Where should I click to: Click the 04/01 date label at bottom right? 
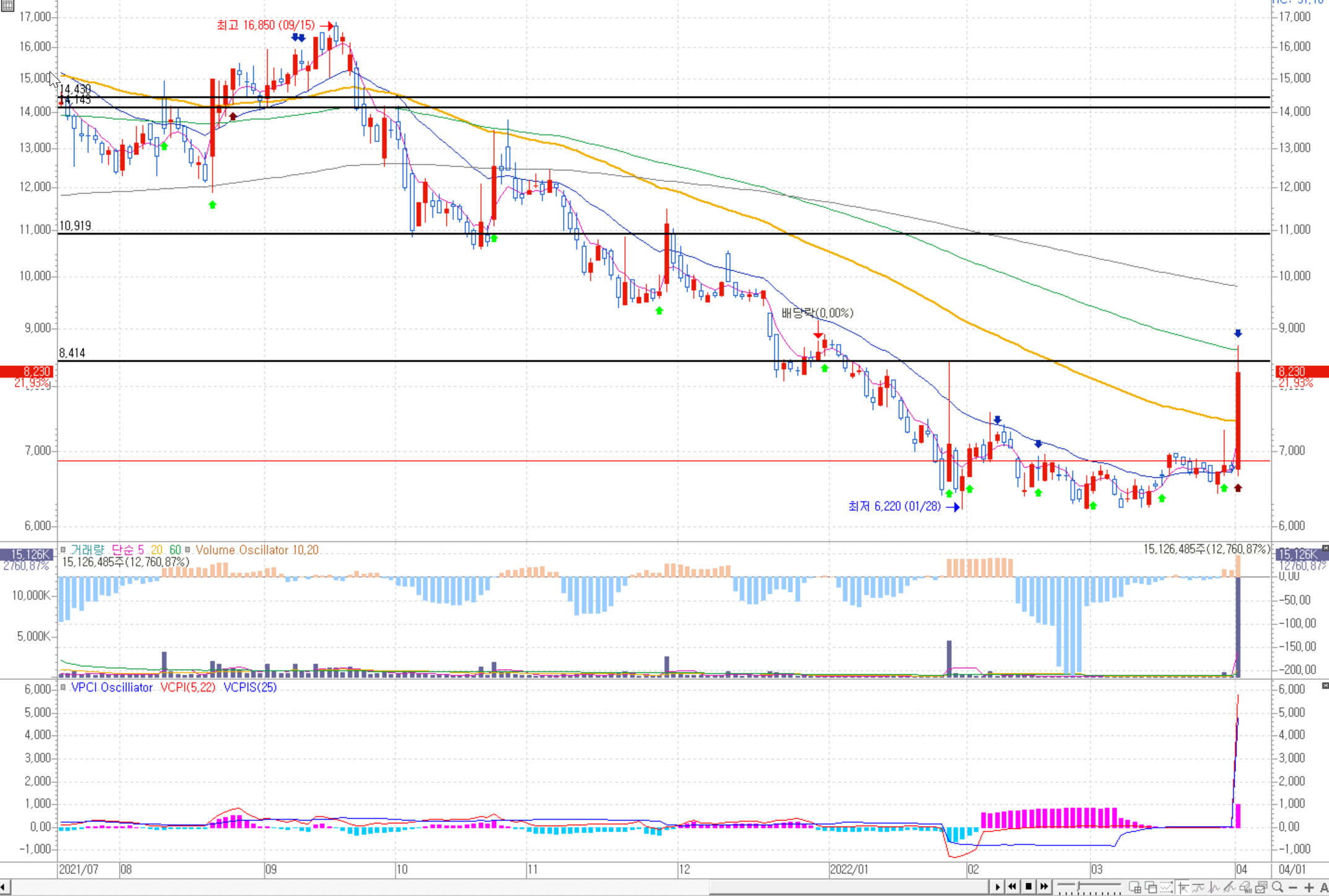pos(1292,869)
